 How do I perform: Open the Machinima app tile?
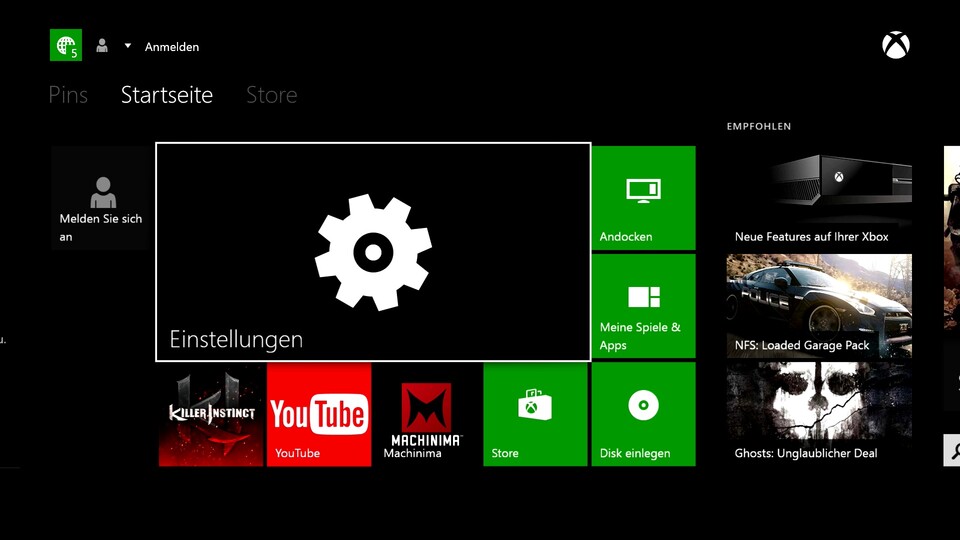pos(426,414)
